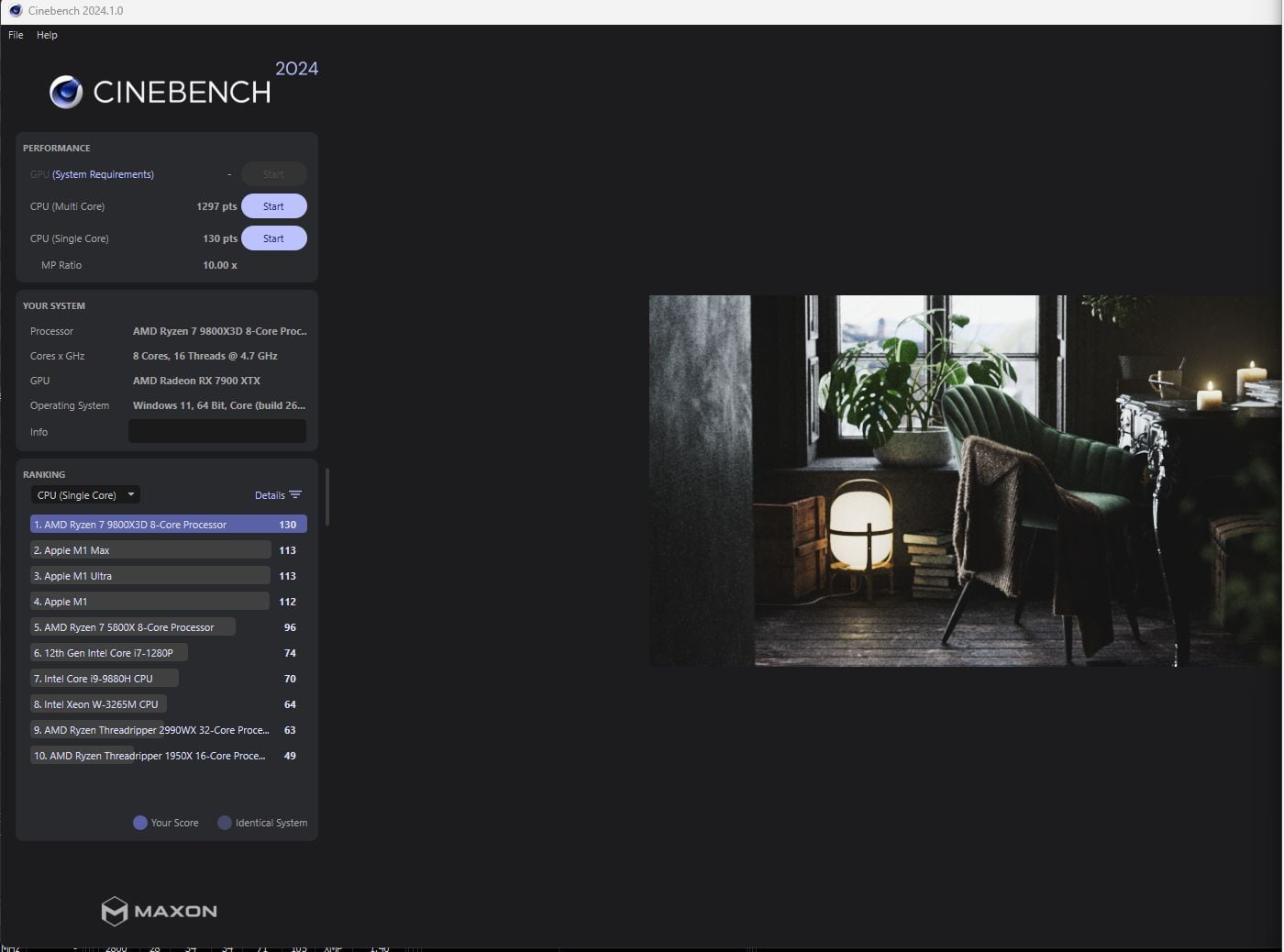
Task: Click the AMD Radeon RX 7900 XTX text
Action: [x=196, y=381]
